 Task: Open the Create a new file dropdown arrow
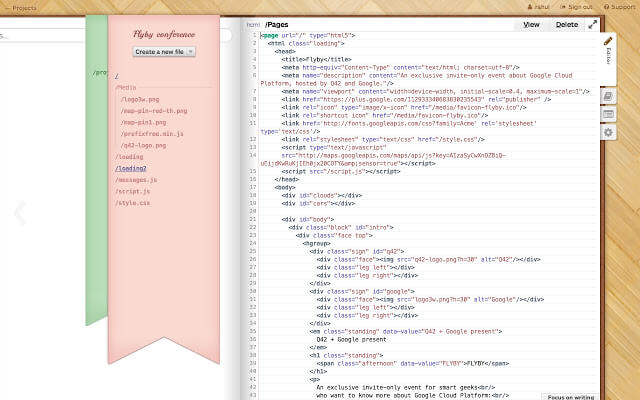point(191,52)
